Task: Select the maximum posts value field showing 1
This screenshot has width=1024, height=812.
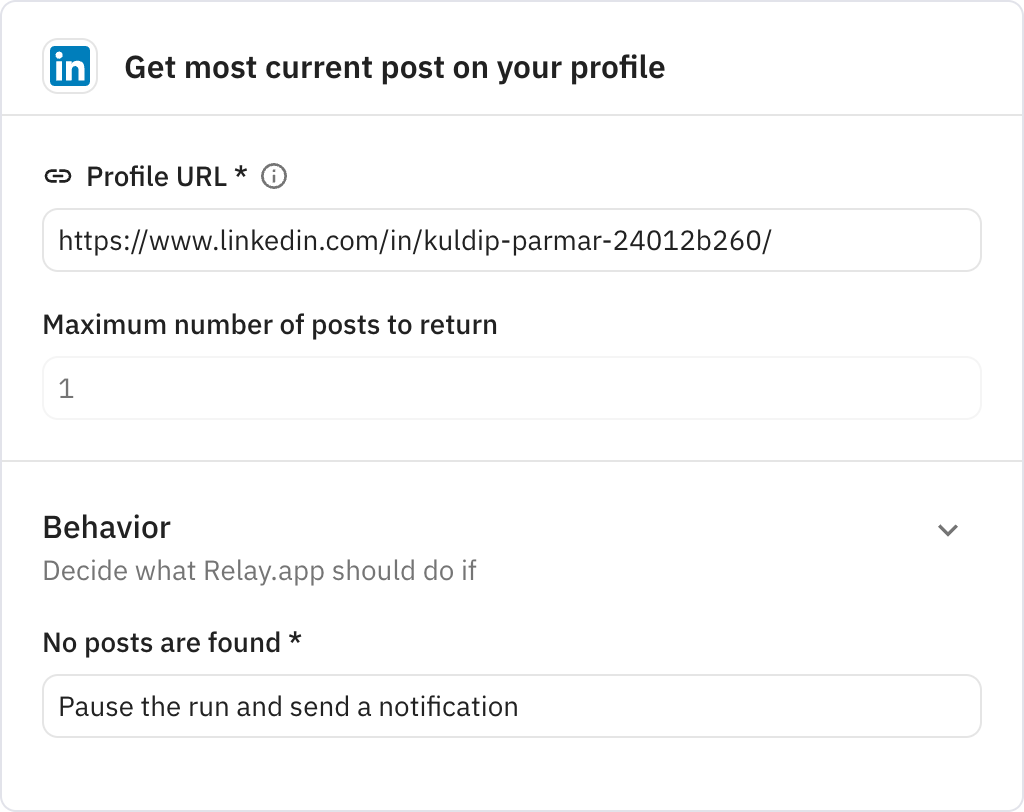Action: point(512,388)
